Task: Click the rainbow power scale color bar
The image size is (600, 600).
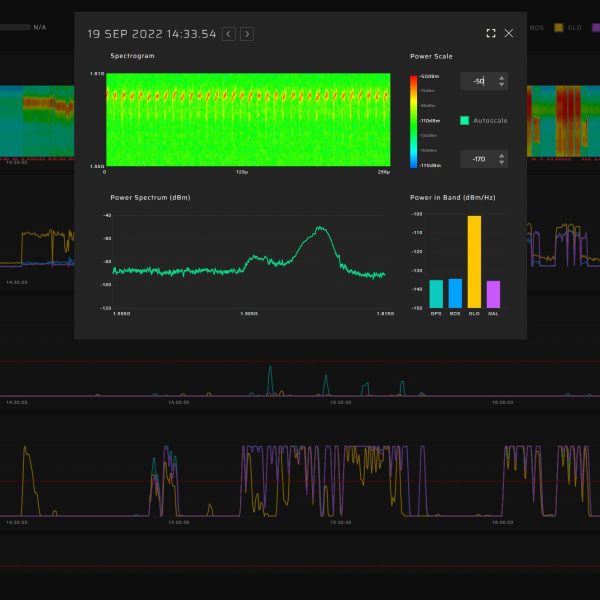Action: 413,122
